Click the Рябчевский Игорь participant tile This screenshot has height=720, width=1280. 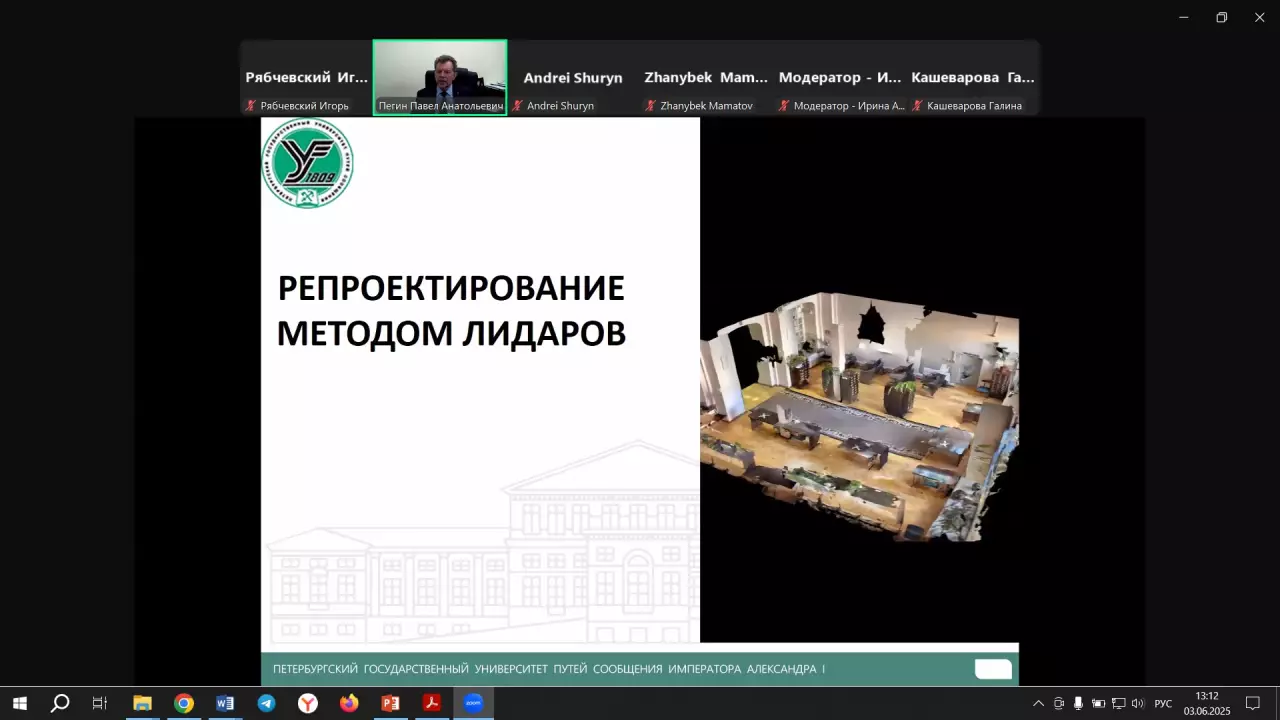307,78
